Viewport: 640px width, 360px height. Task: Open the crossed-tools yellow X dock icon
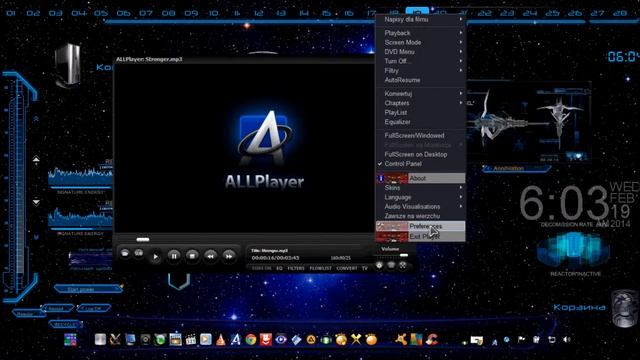pyautogui.click(x=356, y=339)
